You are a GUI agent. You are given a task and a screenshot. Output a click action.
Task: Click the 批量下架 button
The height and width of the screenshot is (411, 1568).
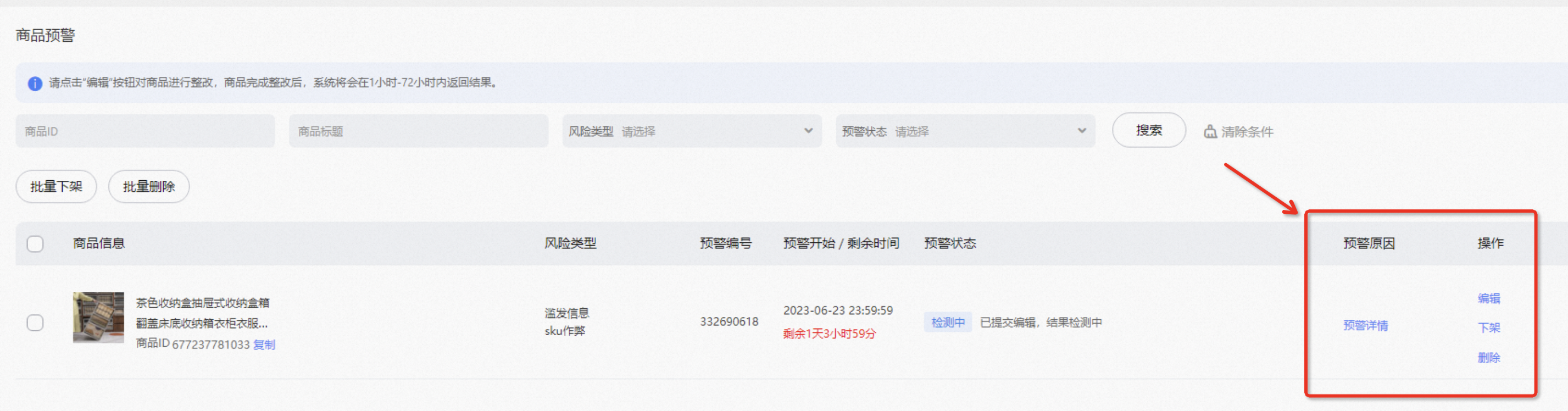point(56,186)
